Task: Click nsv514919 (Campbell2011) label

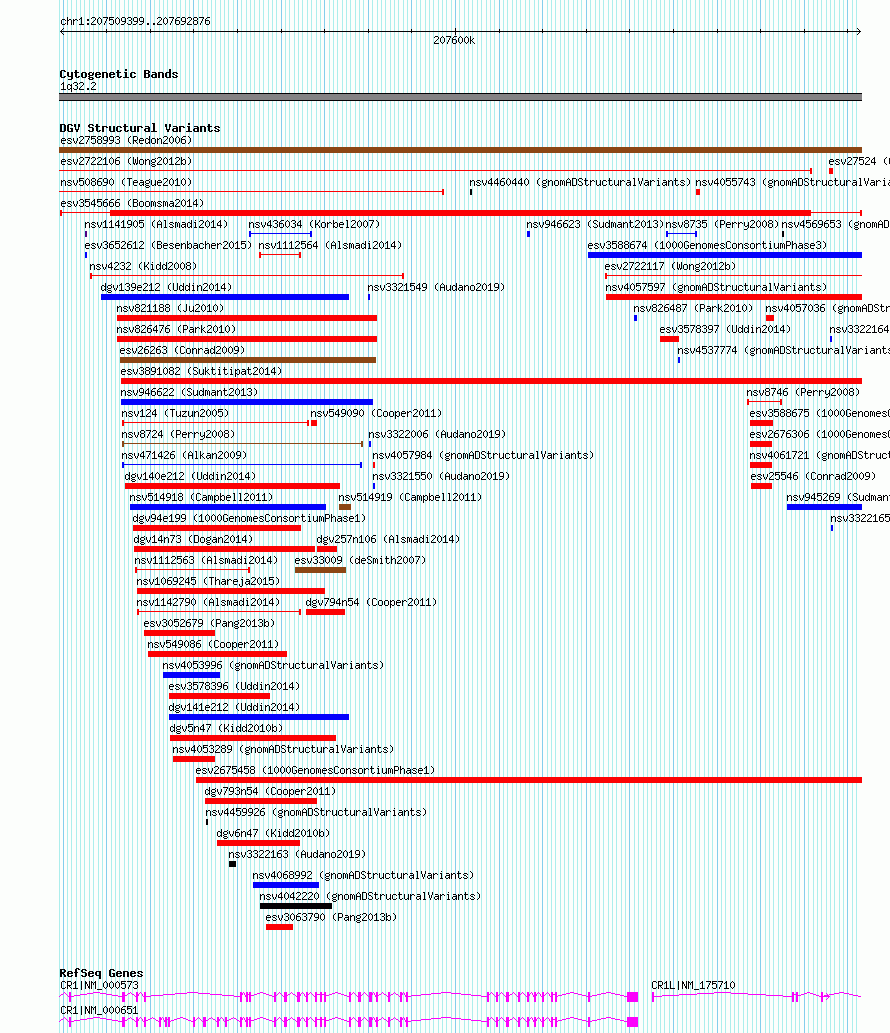Action: pyautogui.click(x=410, y=499)
